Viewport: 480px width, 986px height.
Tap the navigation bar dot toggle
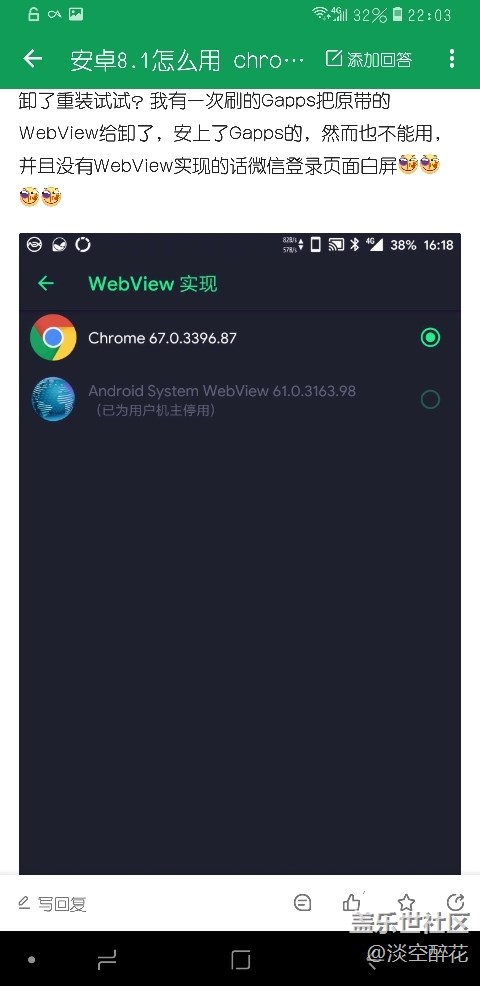(x=31, y=960)
